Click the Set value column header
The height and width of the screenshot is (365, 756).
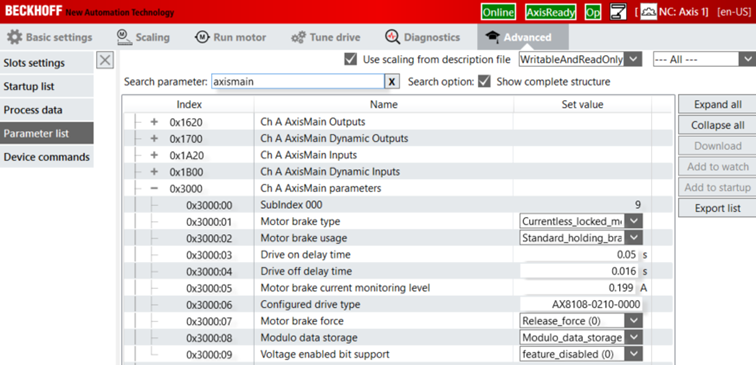582,105
